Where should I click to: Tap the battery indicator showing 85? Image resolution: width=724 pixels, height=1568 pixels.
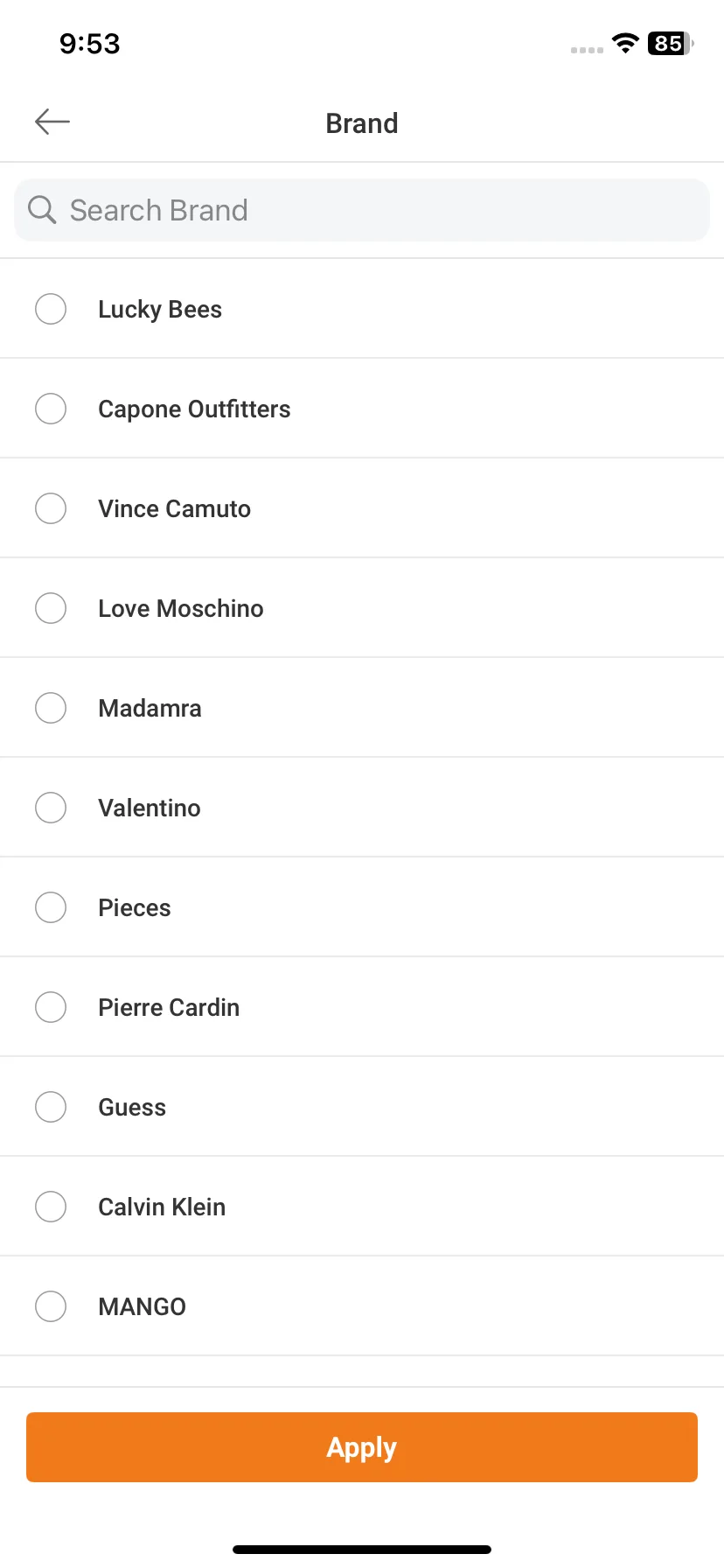point(671,43)
